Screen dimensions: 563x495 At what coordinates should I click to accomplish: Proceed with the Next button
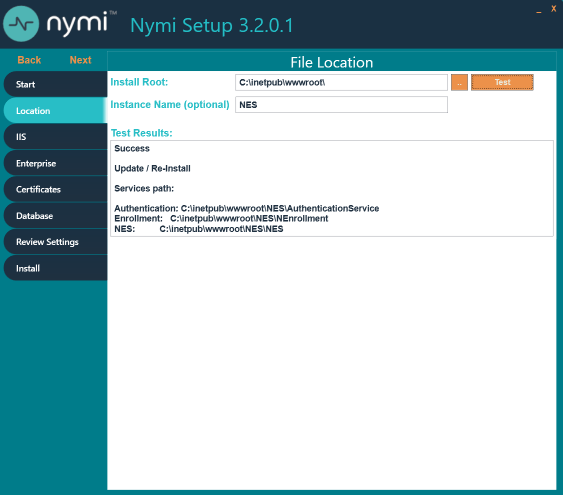coord(80,60)
